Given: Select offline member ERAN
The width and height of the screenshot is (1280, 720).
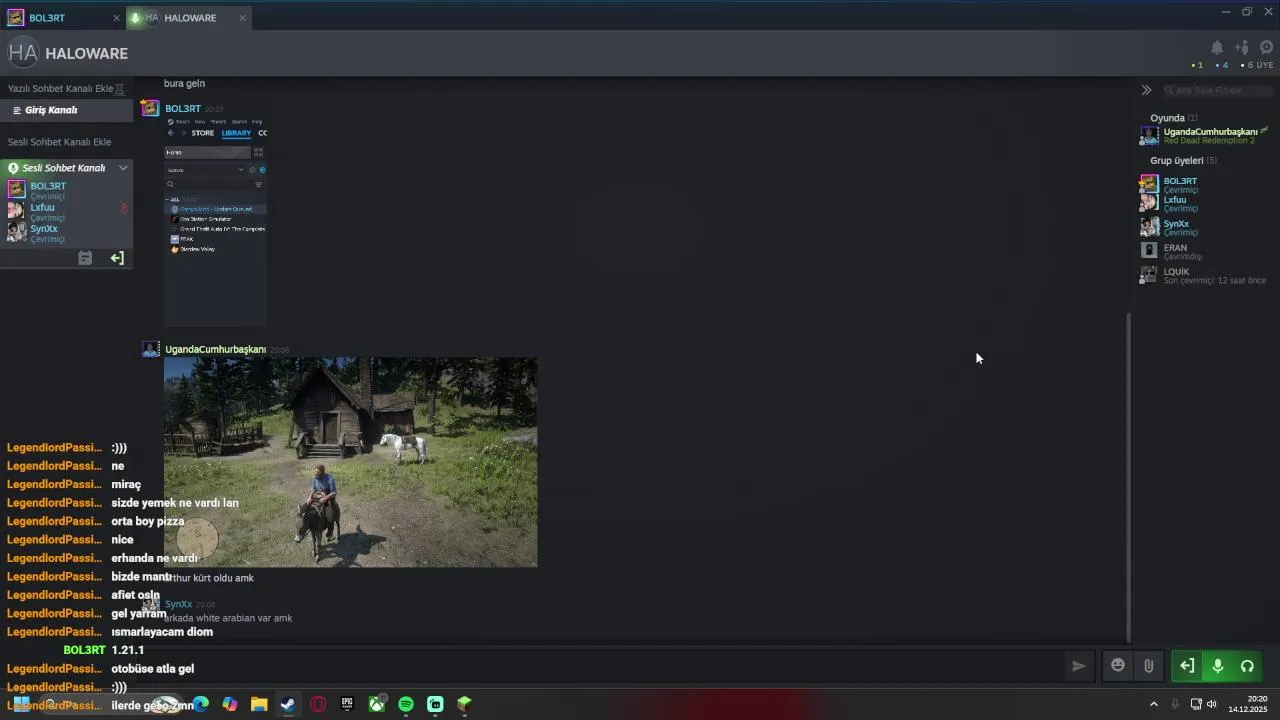Looking at the screenshot, I should point(1175,248).
